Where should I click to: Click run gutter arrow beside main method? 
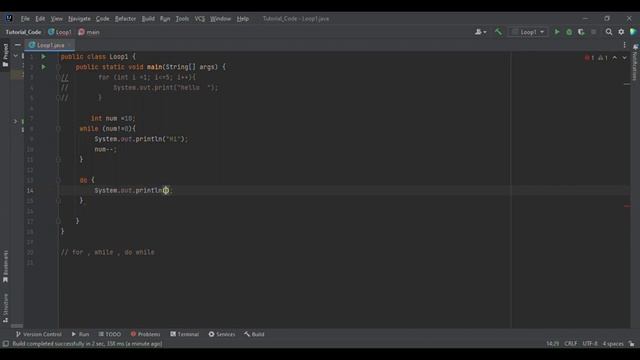click(x=44, y=67)
